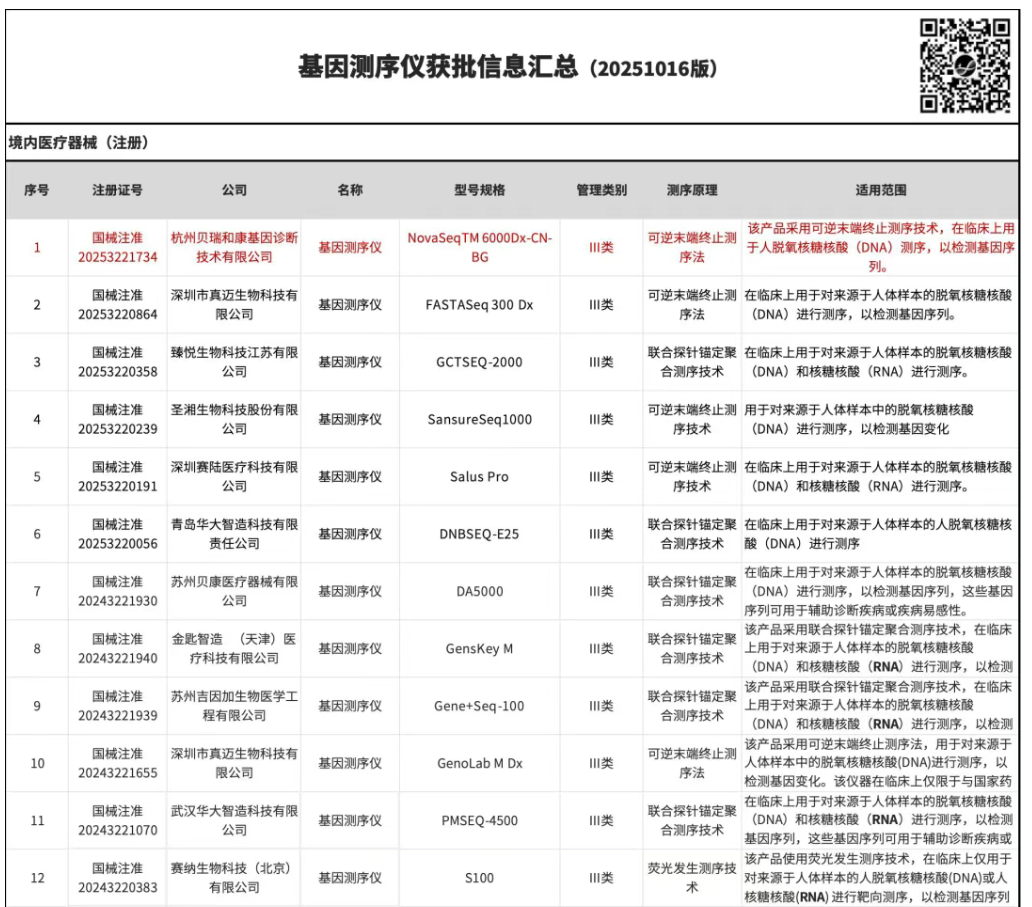This screenshot has width=1032, height=907.
Task: Click the 荧光发生测序技术 principle cell in row 12
Action: coord(692,877)
